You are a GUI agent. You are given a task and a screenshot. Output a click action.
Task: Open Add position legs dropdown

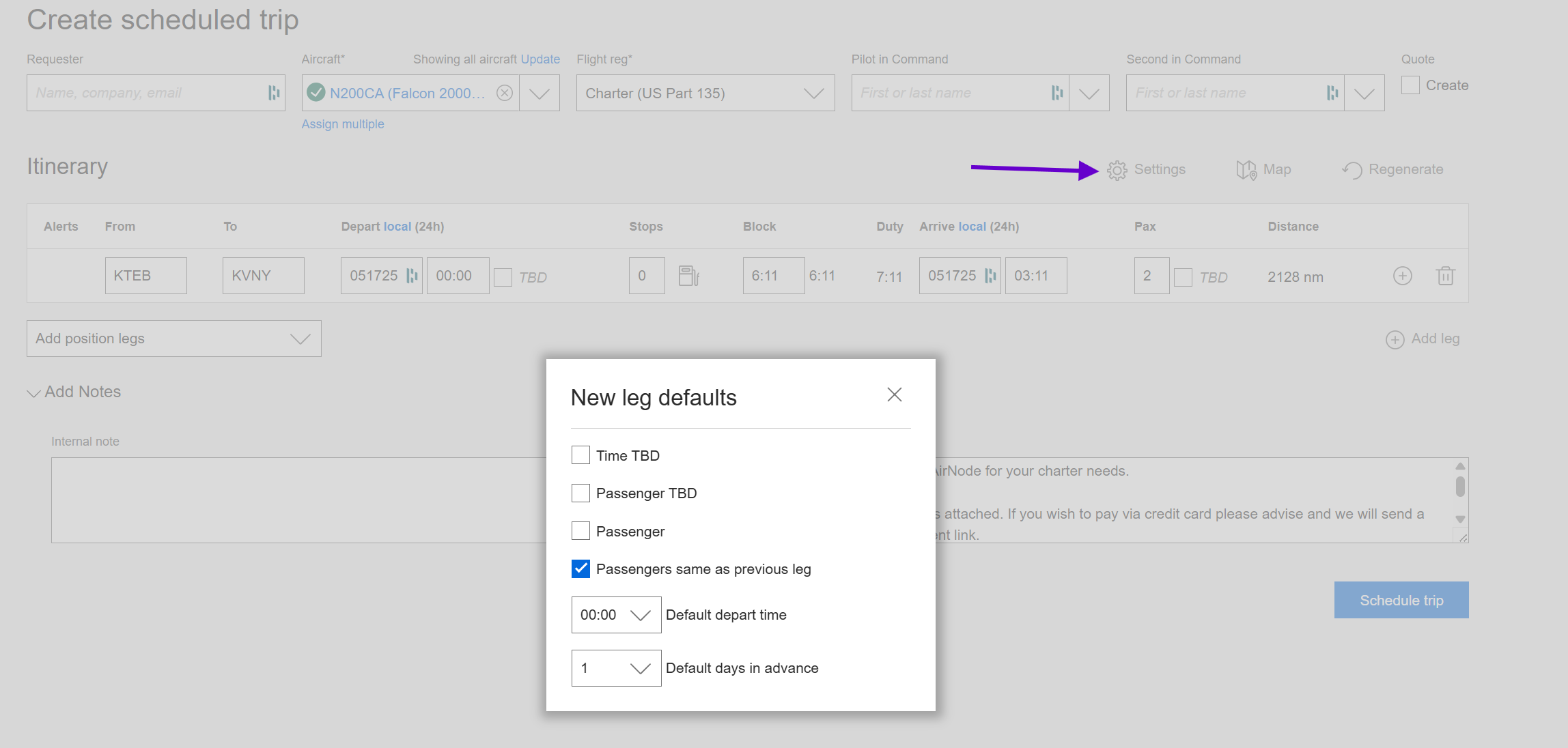(174, 339)
